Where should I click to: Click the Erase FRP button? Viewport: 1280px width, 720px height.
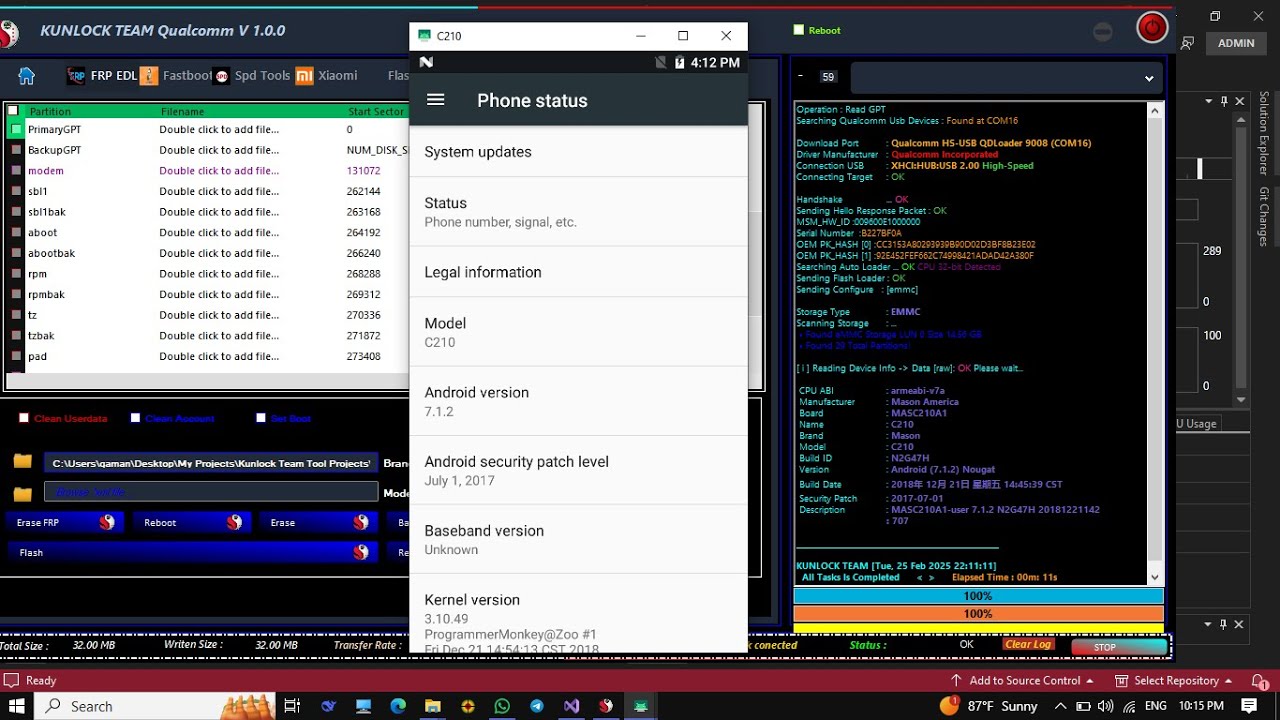coord(65,522)
